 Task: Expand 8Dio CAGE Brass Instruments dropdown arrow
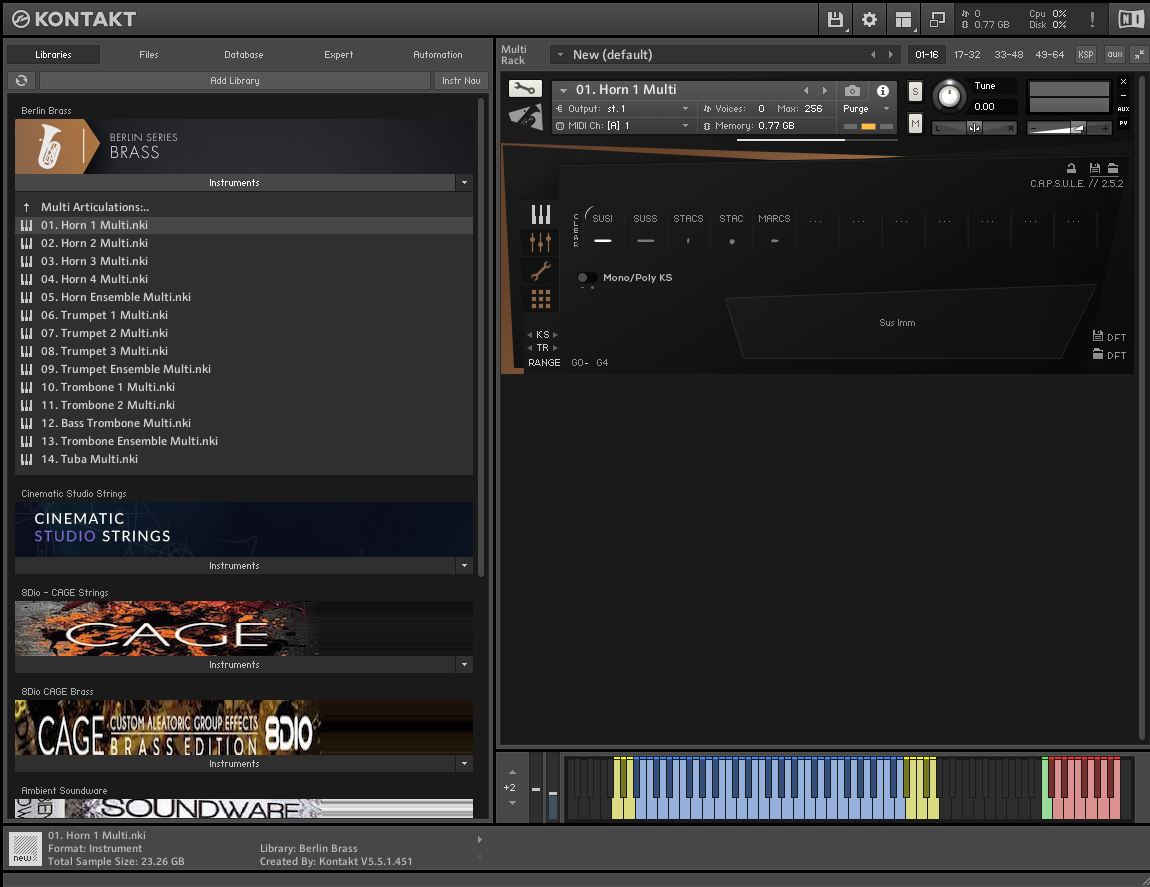tap(464, 764)
